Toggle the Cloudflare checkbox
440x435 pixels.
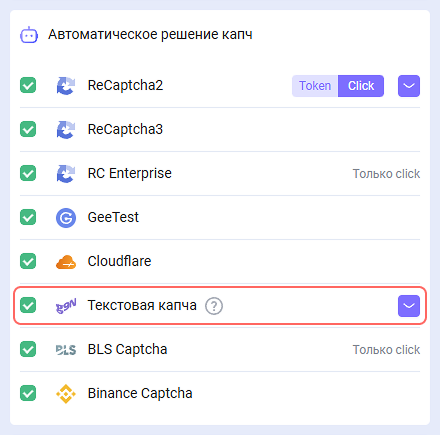pos(28,261)
